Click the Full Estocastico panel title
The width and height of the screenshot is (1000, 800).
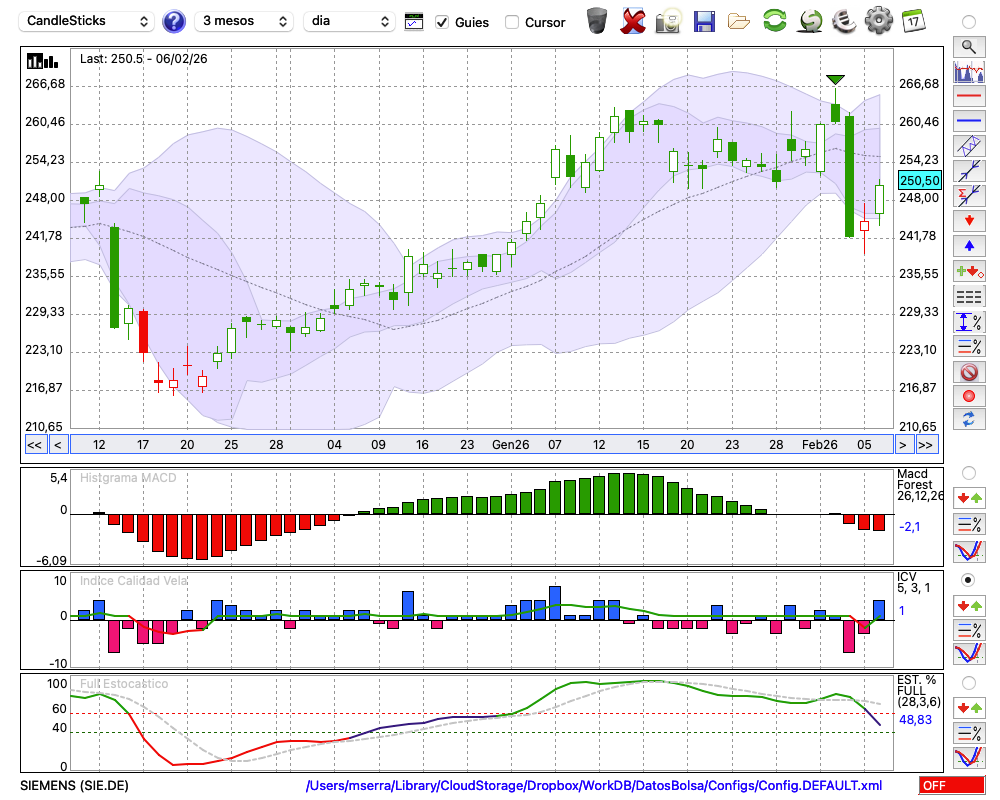point(124,684)
